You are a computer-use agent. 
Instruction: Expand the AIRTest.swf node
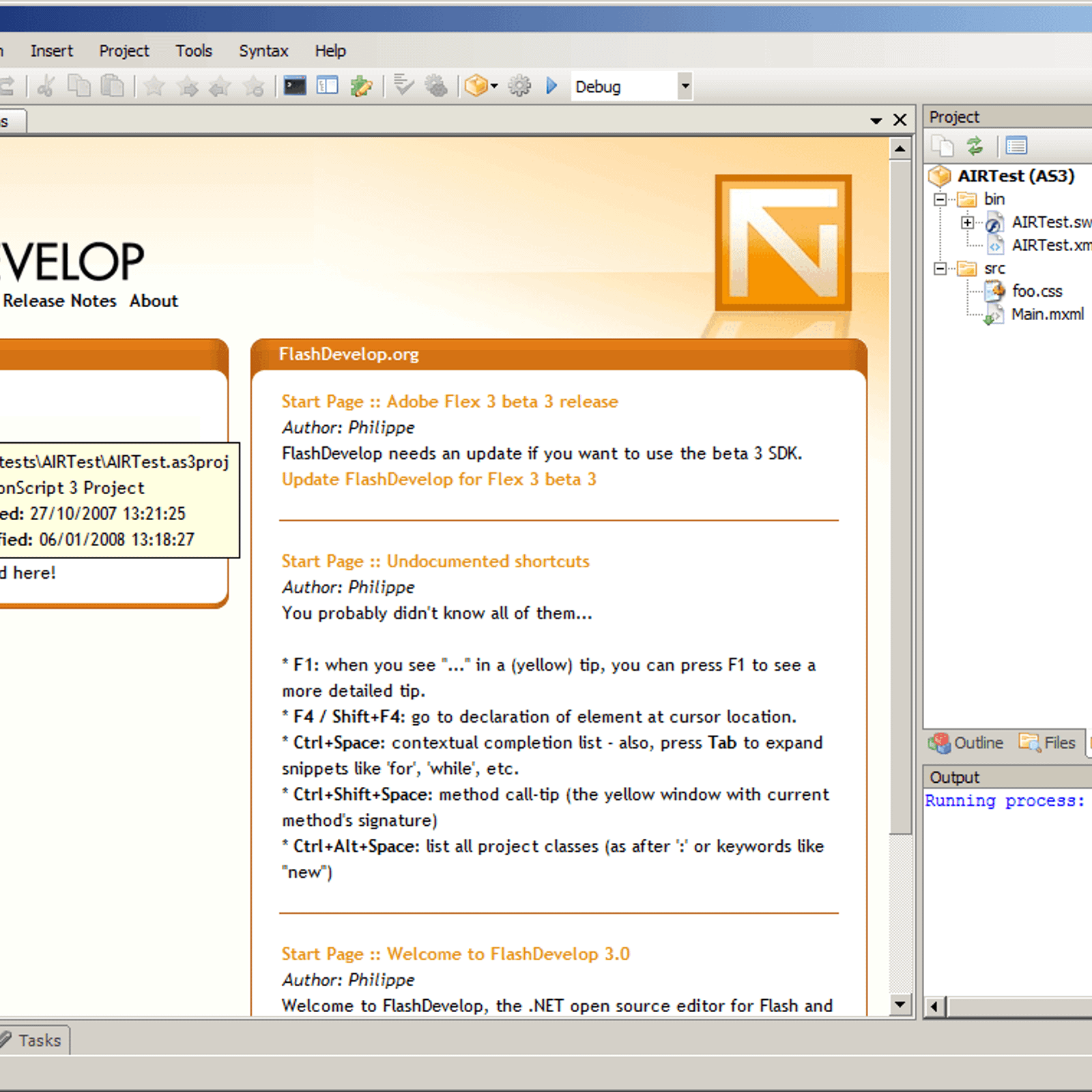pos(967,222)
